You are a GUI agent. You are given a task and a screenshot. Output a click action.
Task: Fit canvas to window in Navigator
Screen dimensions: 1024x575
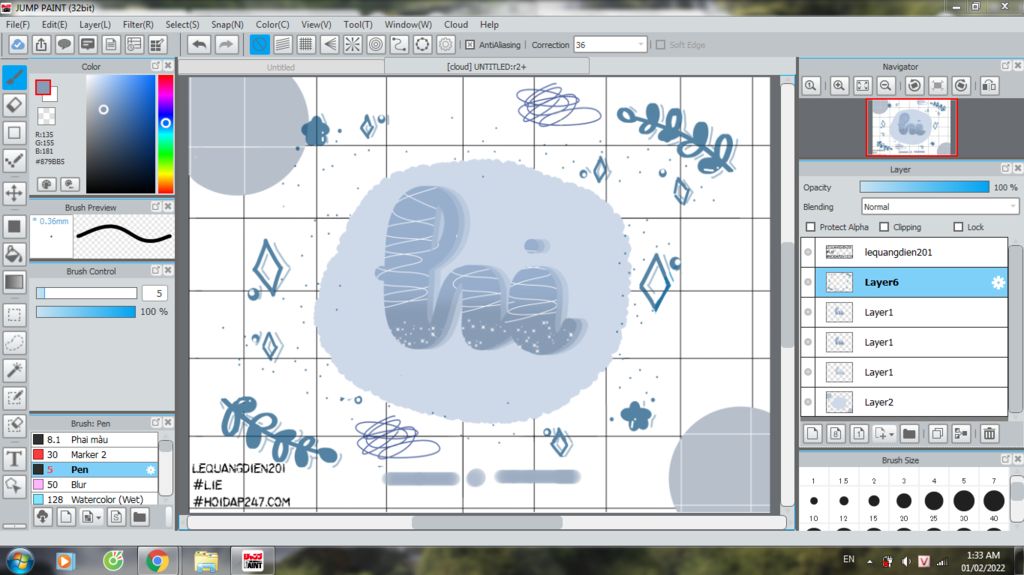(863, 86)
